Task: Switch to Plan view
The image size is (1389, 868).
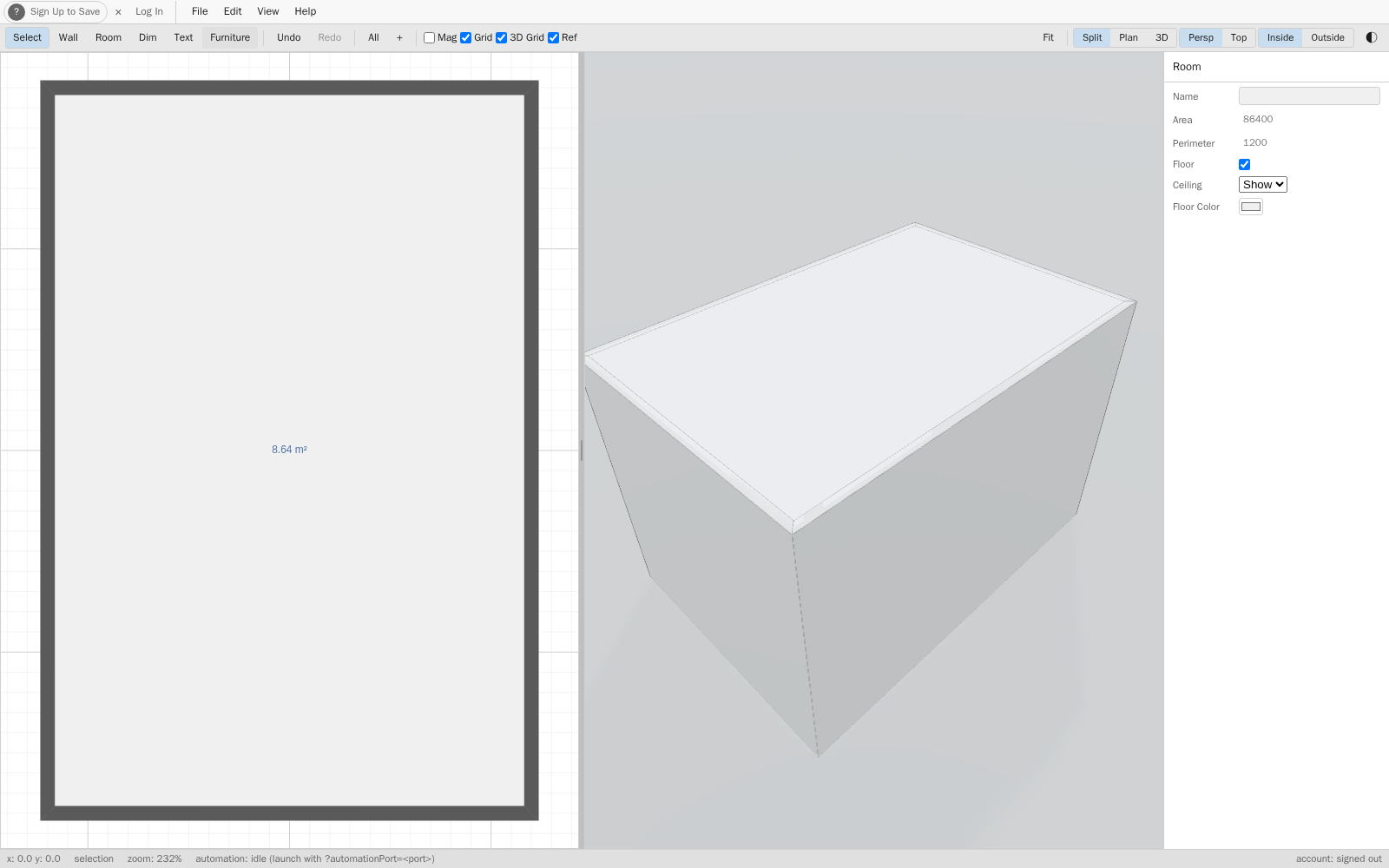Action: click(1129, 37)
